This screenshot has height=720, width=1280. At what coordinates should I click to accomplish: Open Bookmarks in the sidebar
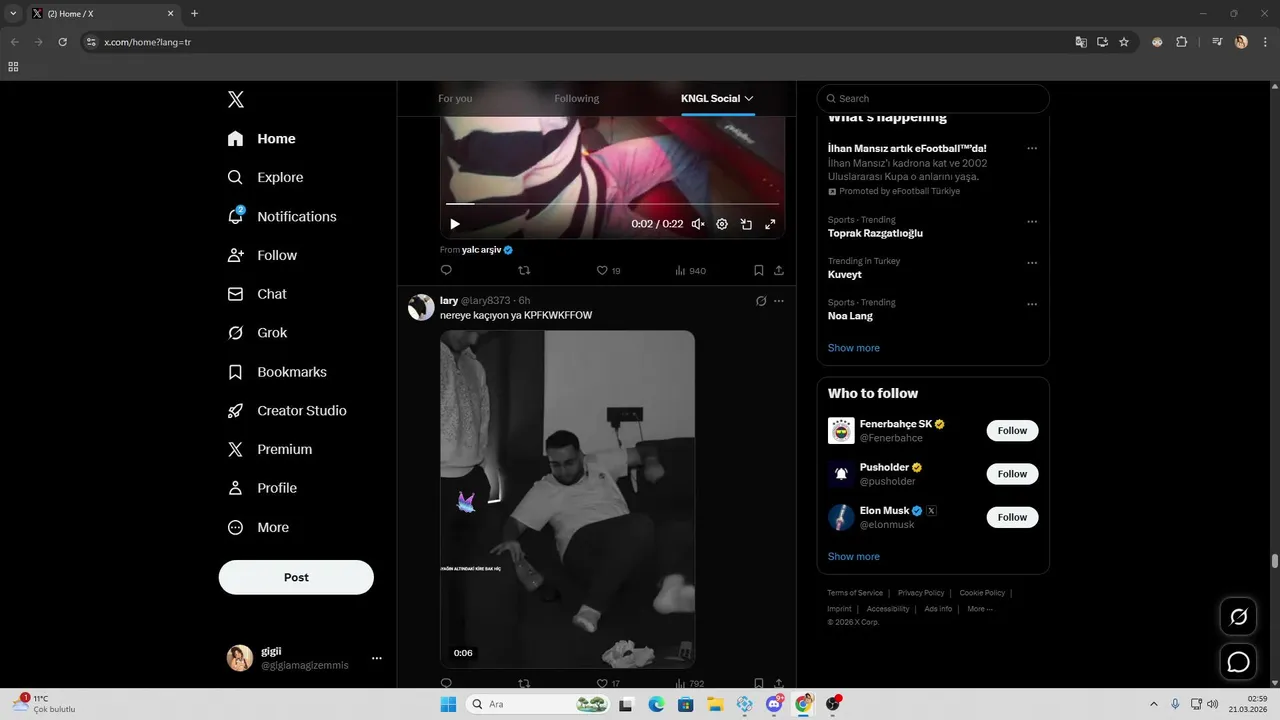pos(277,372)
